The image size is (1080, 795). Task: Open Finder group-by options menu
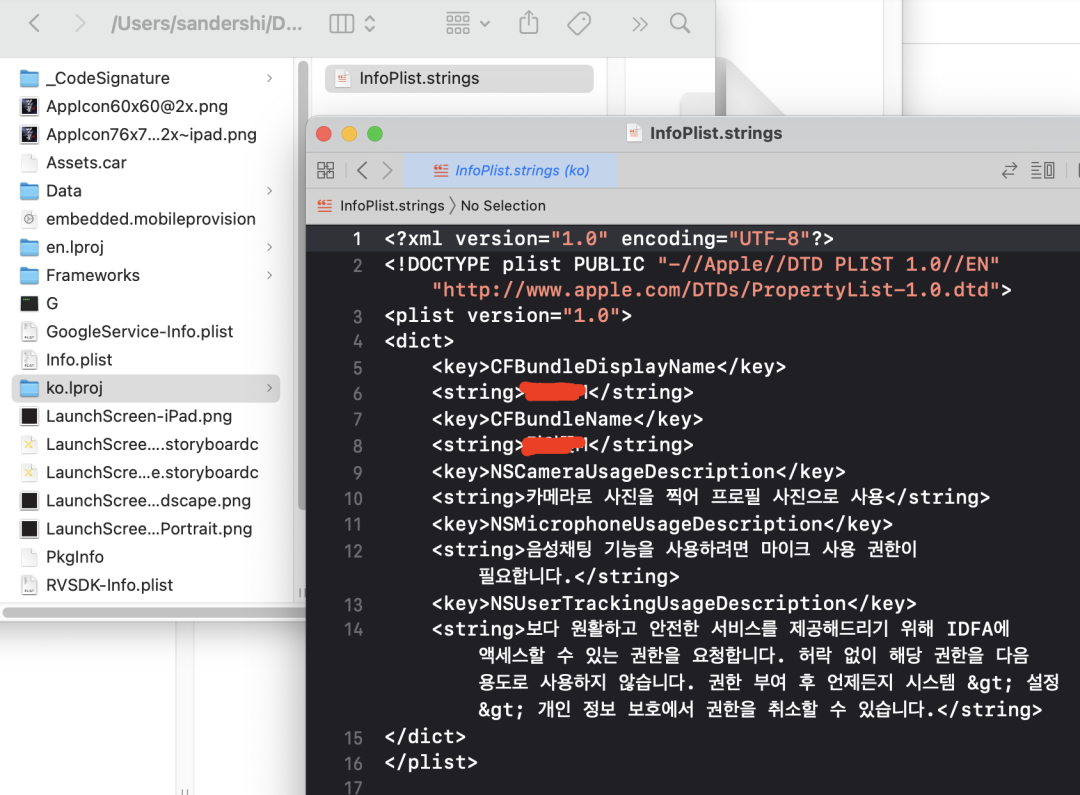pyautogui.click(x=468, y=23)
